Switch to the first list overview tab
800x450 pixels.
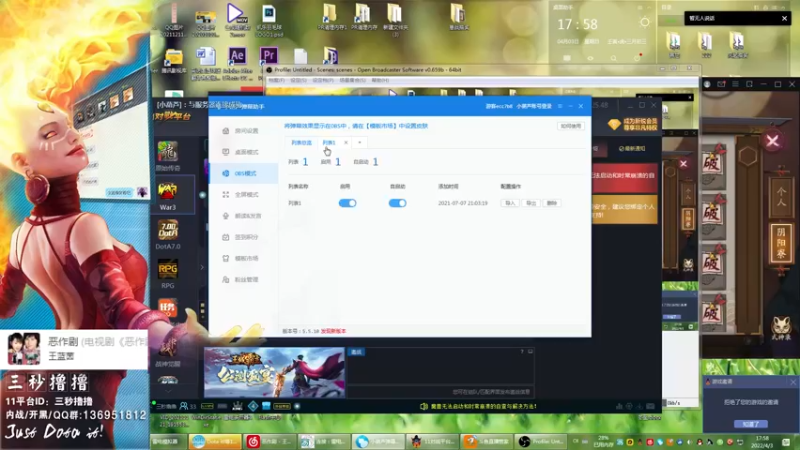coord(301,143)
